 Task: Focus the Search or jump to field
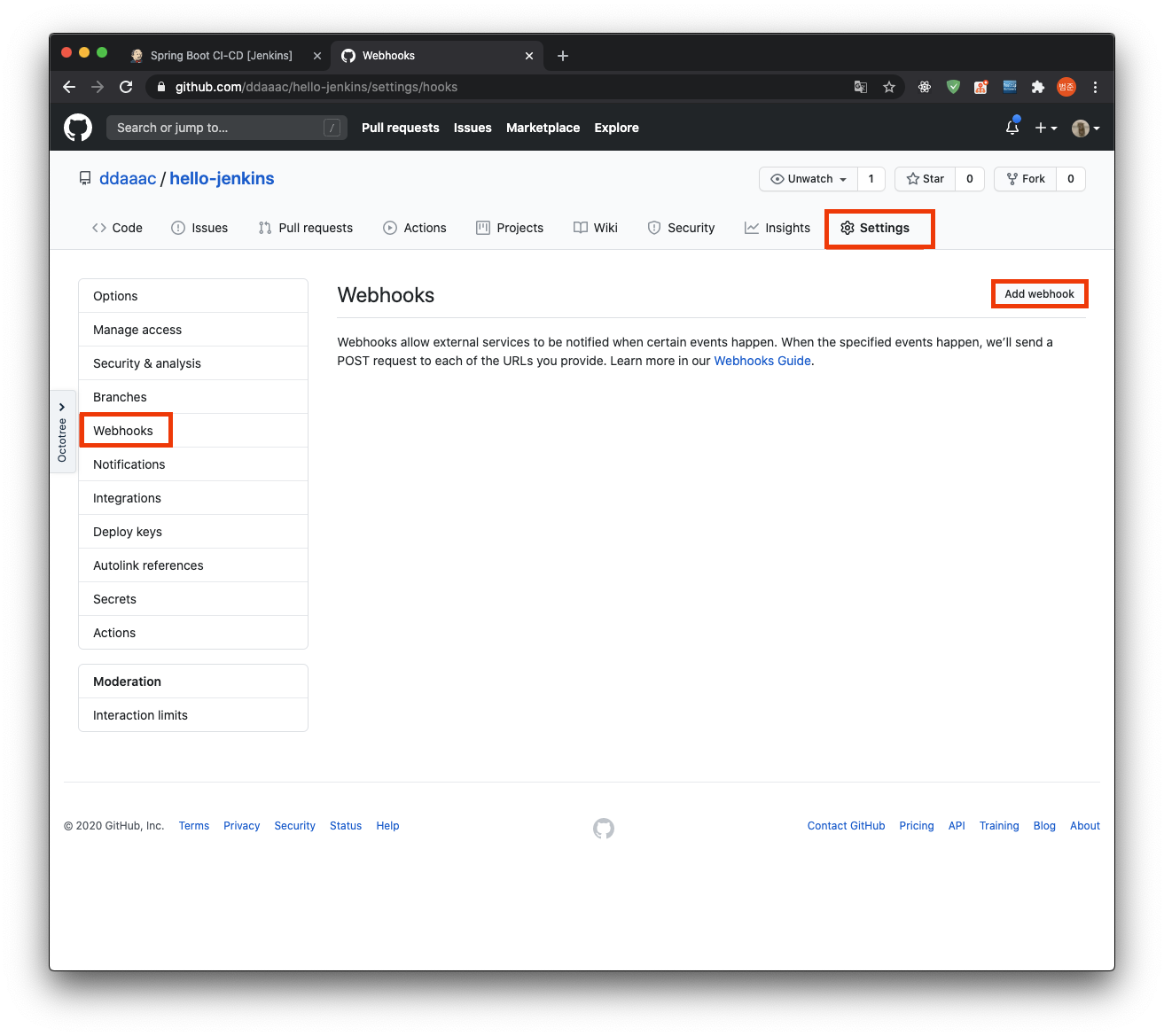[x=226, y=128]
